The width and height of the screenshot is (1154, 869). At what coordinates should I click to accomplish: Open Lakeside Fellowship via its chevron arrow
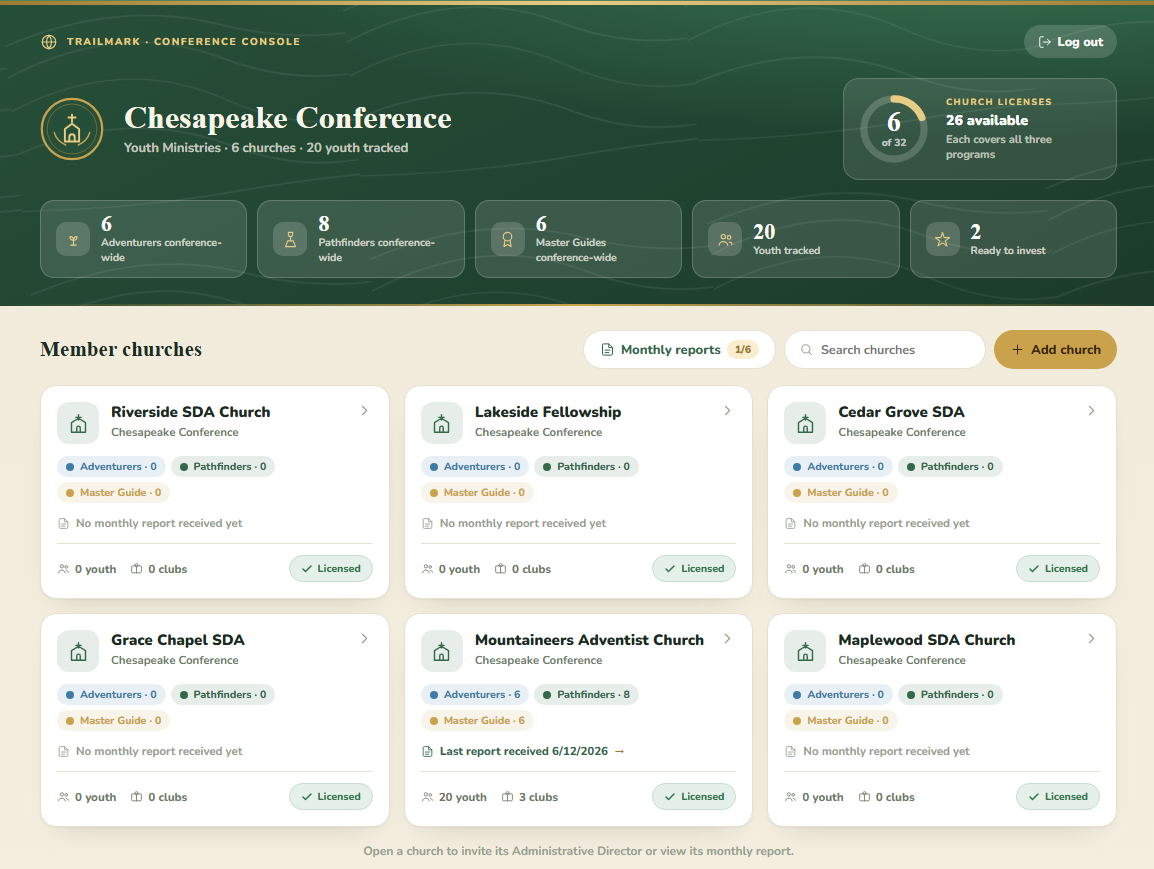(x=727, y=411)
